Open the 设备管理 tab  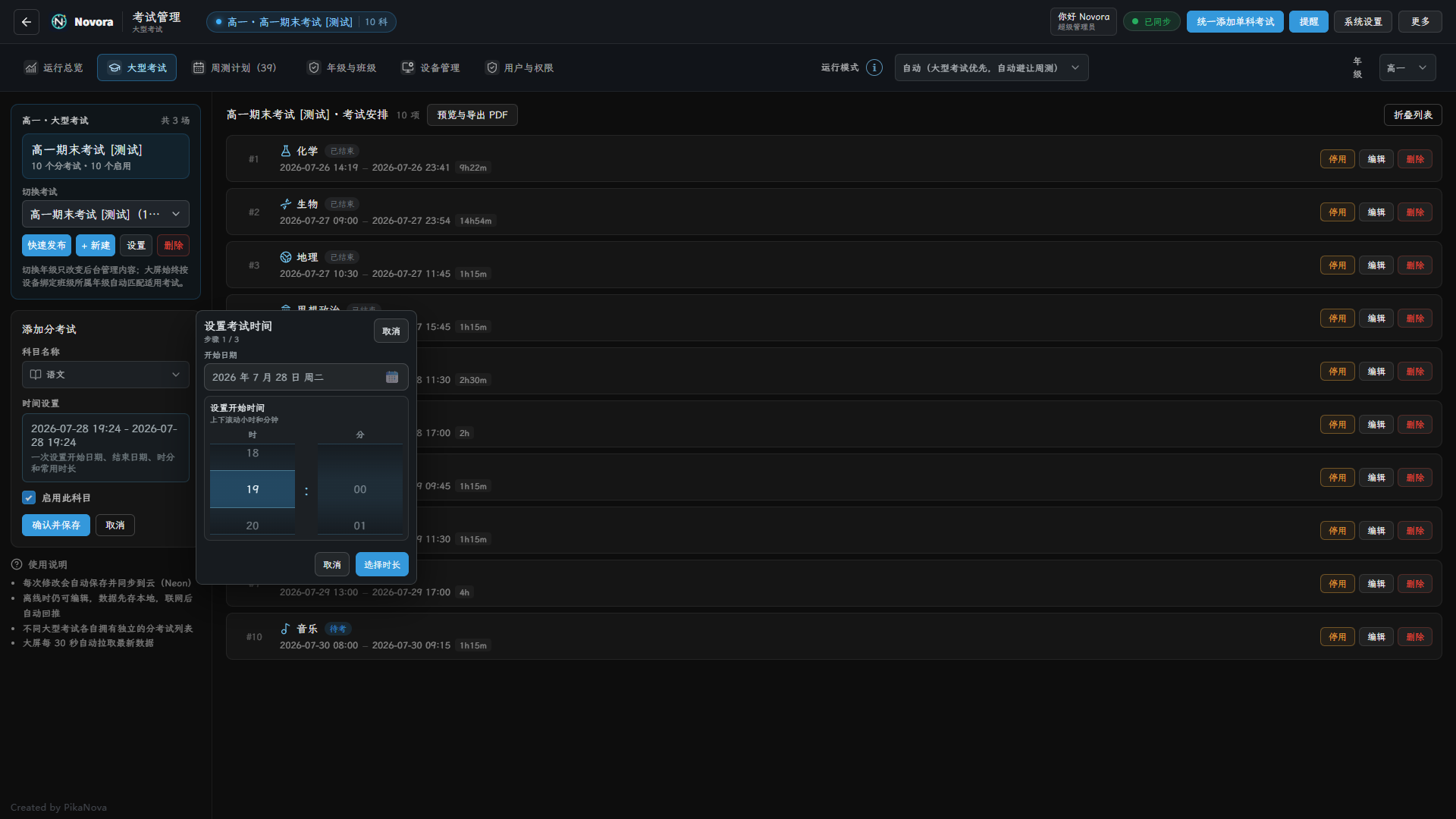pos(431,67)
